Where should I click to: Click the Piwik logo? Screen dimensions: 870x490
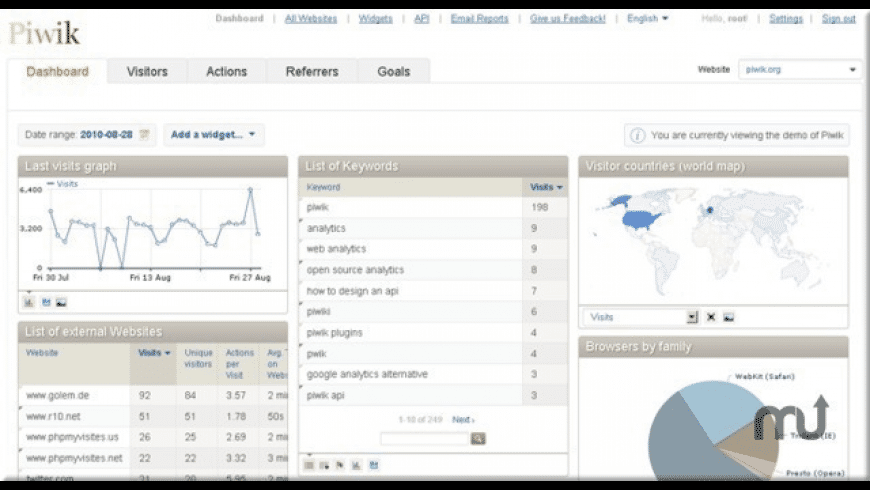pyautogui.click(x=44, y=33)
